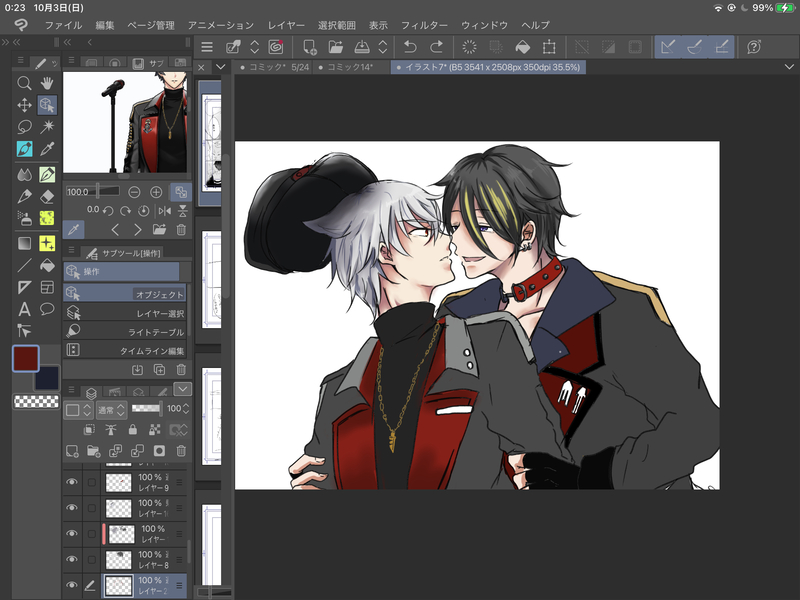Select the Lasso selection tool
Image resolution: width=800 pixels, height=600 pixels.
pos(24,127)
